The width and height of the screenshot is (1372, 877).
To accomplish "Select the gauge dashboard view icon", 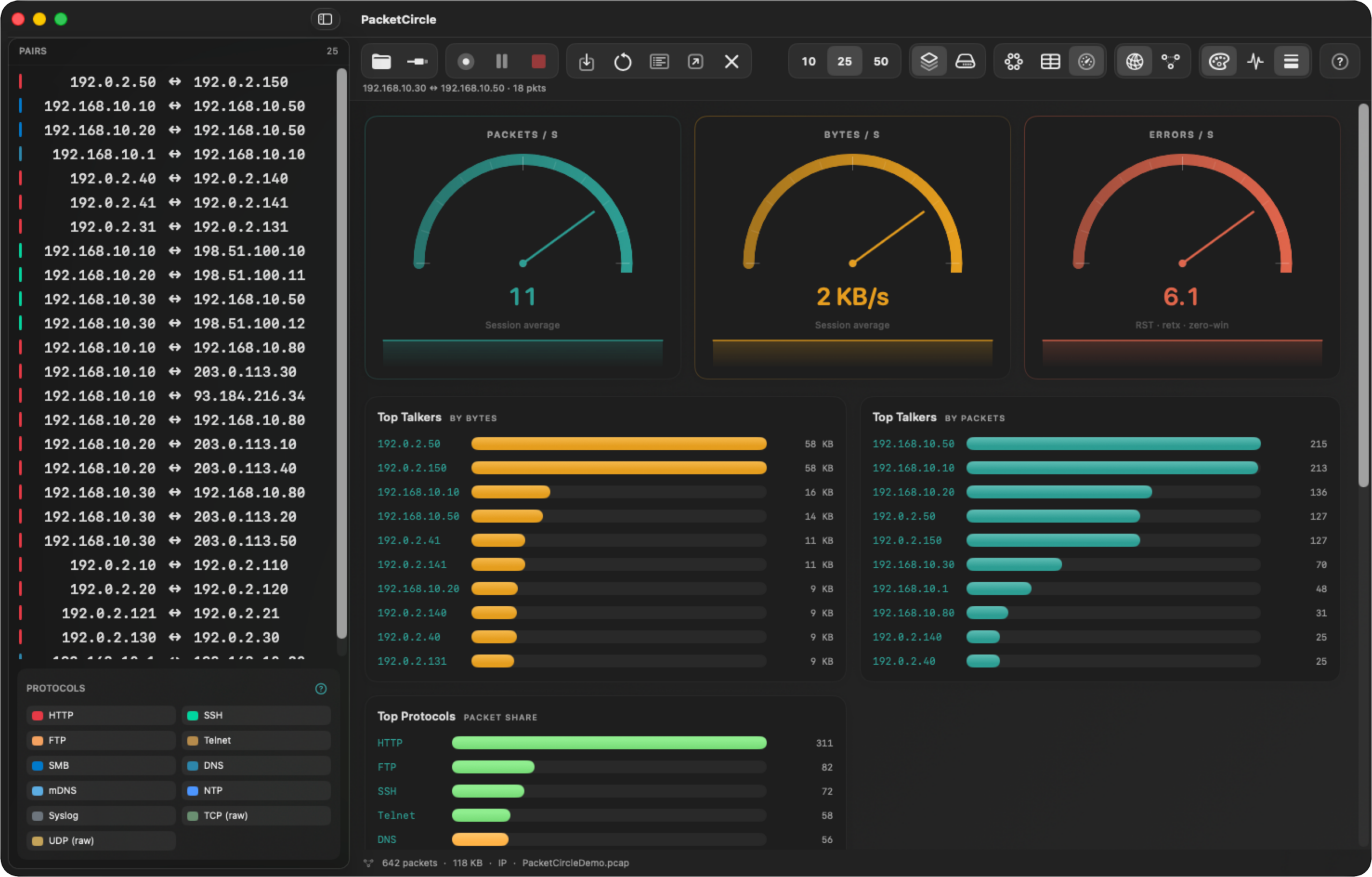I will pyautogui.click(x=1086, y=62).
